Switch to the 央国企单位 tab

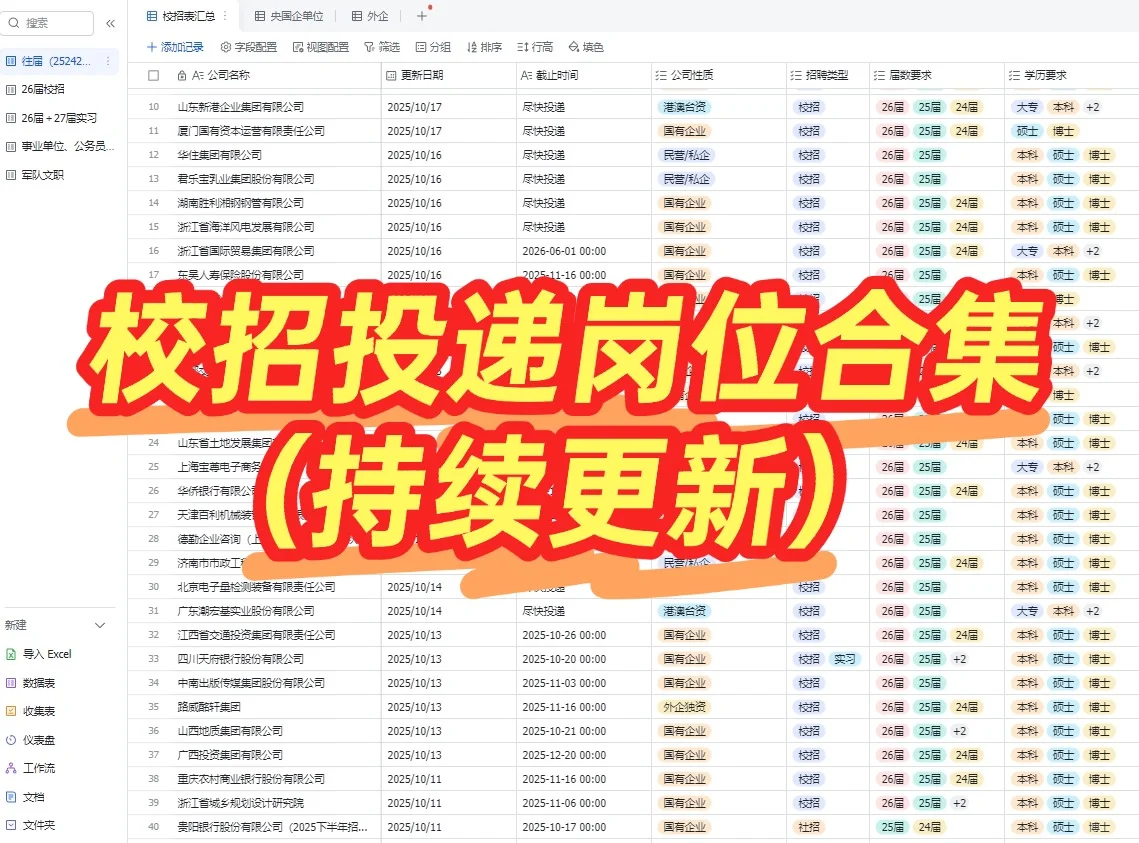[x=289, y=16]
